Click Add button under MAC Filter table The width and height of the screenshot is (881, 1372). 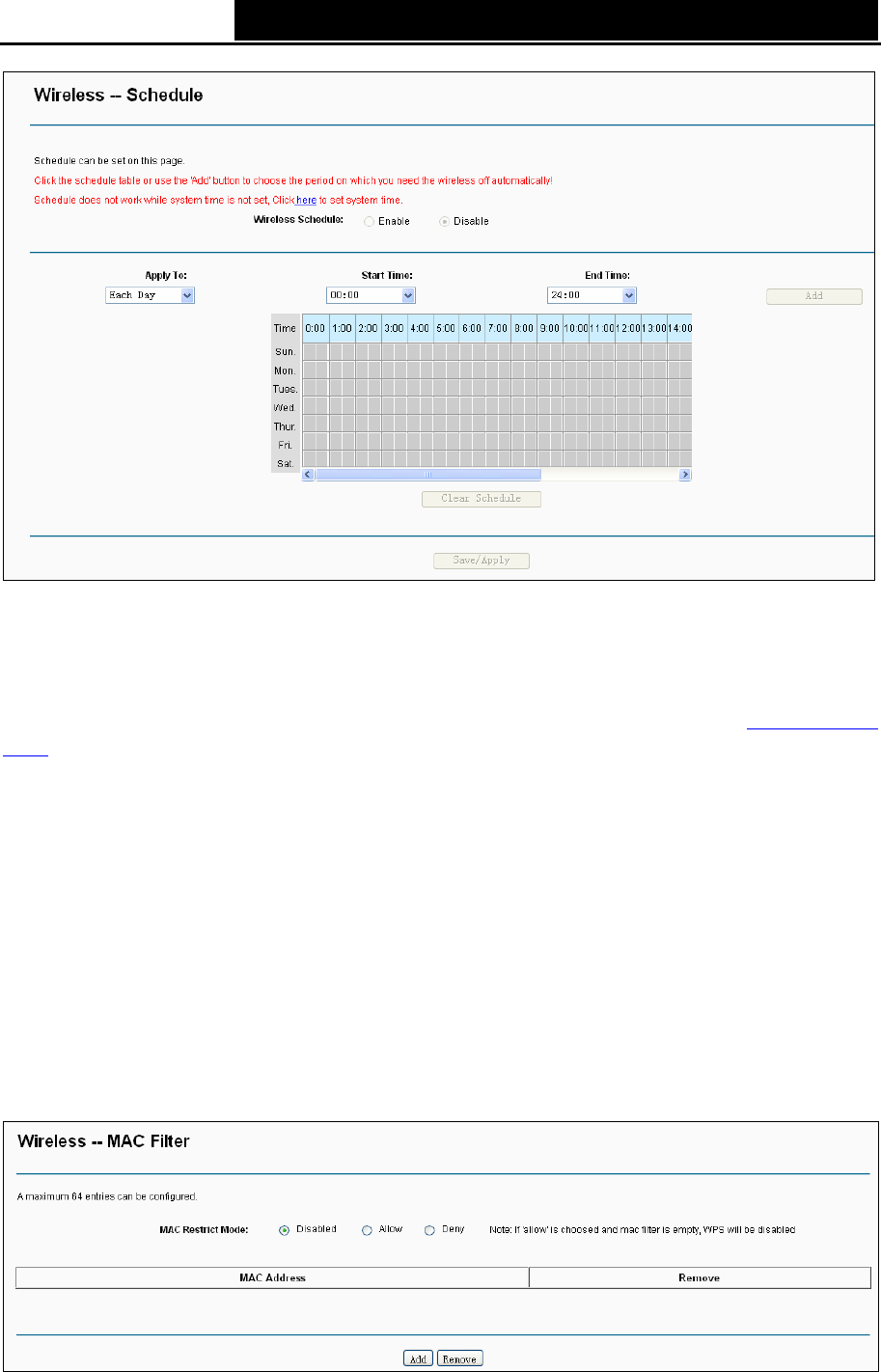click(418, 1358)
